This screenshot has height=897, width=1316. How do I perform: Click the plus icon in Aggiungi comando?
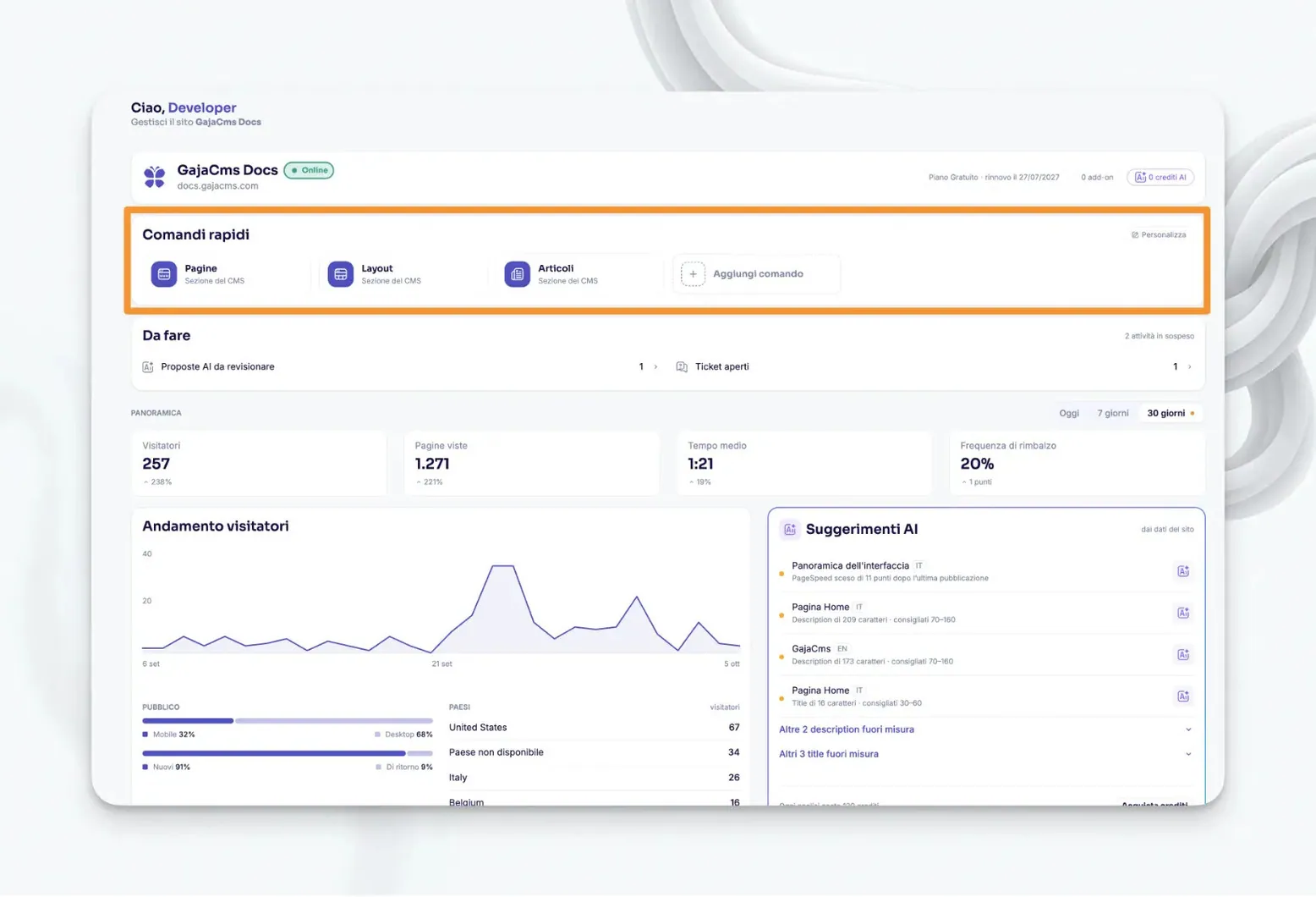(x=693, y=274)
